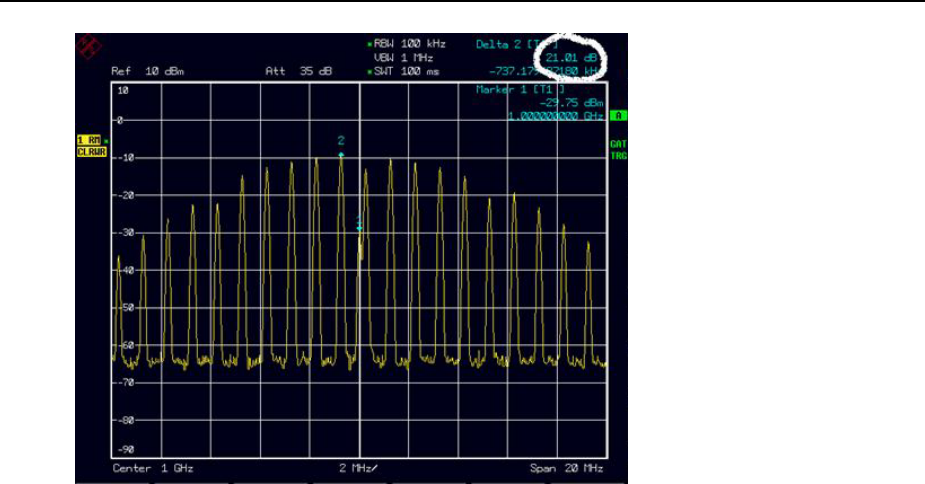Click the -29.75 dBm marker level

571,103
